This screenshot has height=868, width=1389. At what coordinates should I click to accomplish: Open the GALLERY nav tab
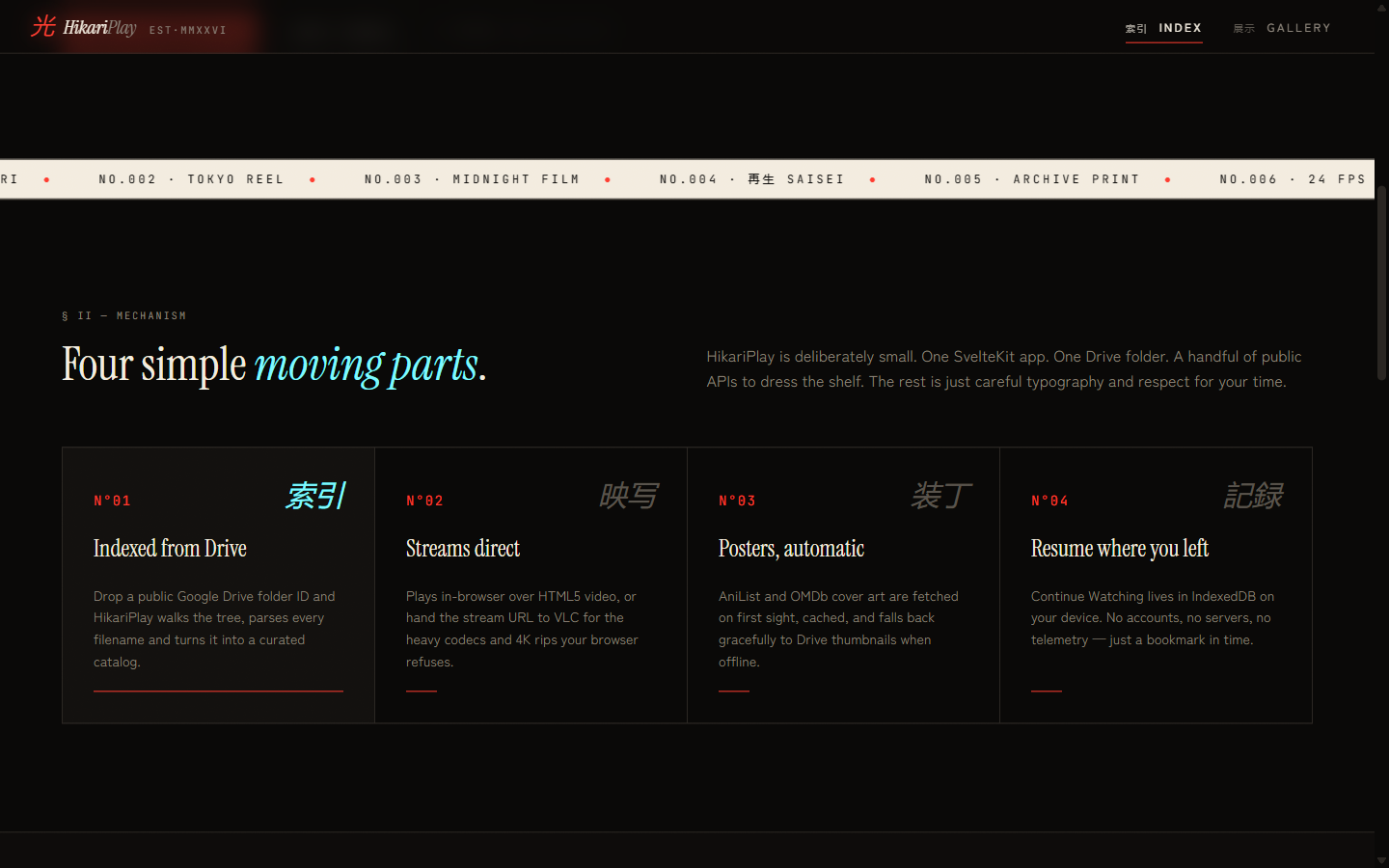[1282, 28]
